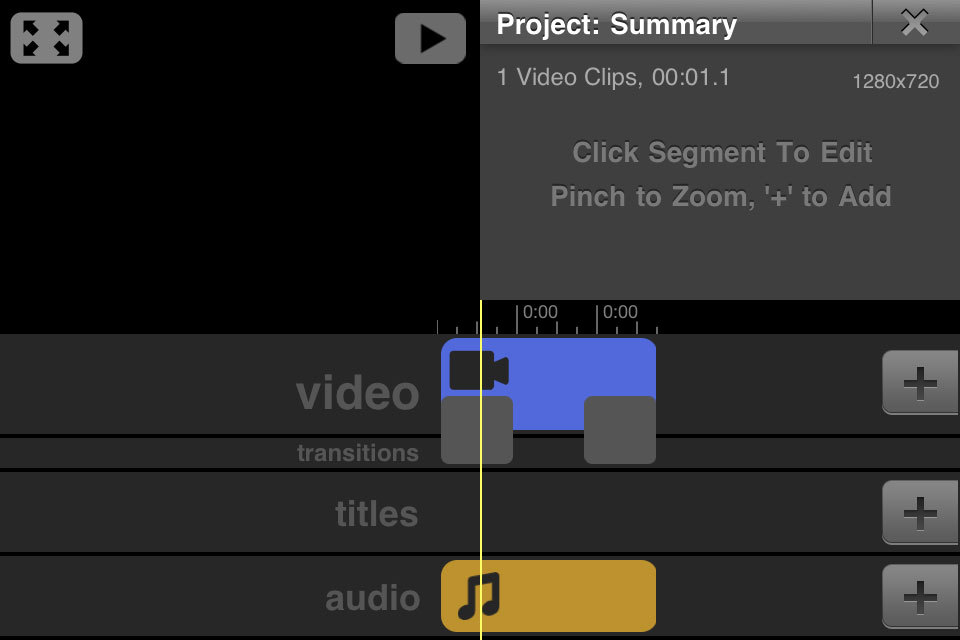Click the video track label
This screenshot has height=640, width=960.
coord(357,393)
